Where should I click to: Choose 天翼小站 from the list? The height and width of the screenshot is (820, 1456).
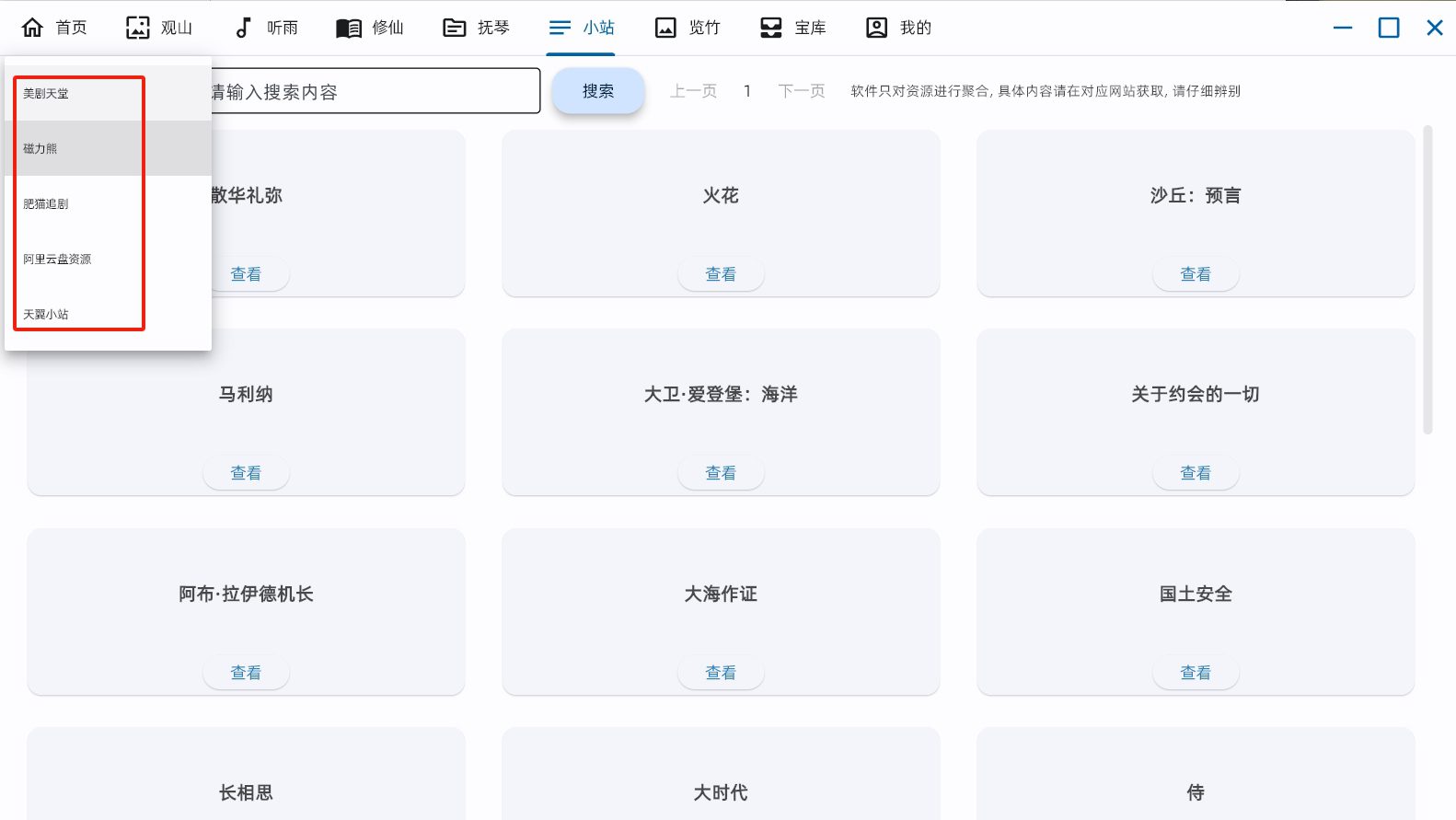[108, 314]
